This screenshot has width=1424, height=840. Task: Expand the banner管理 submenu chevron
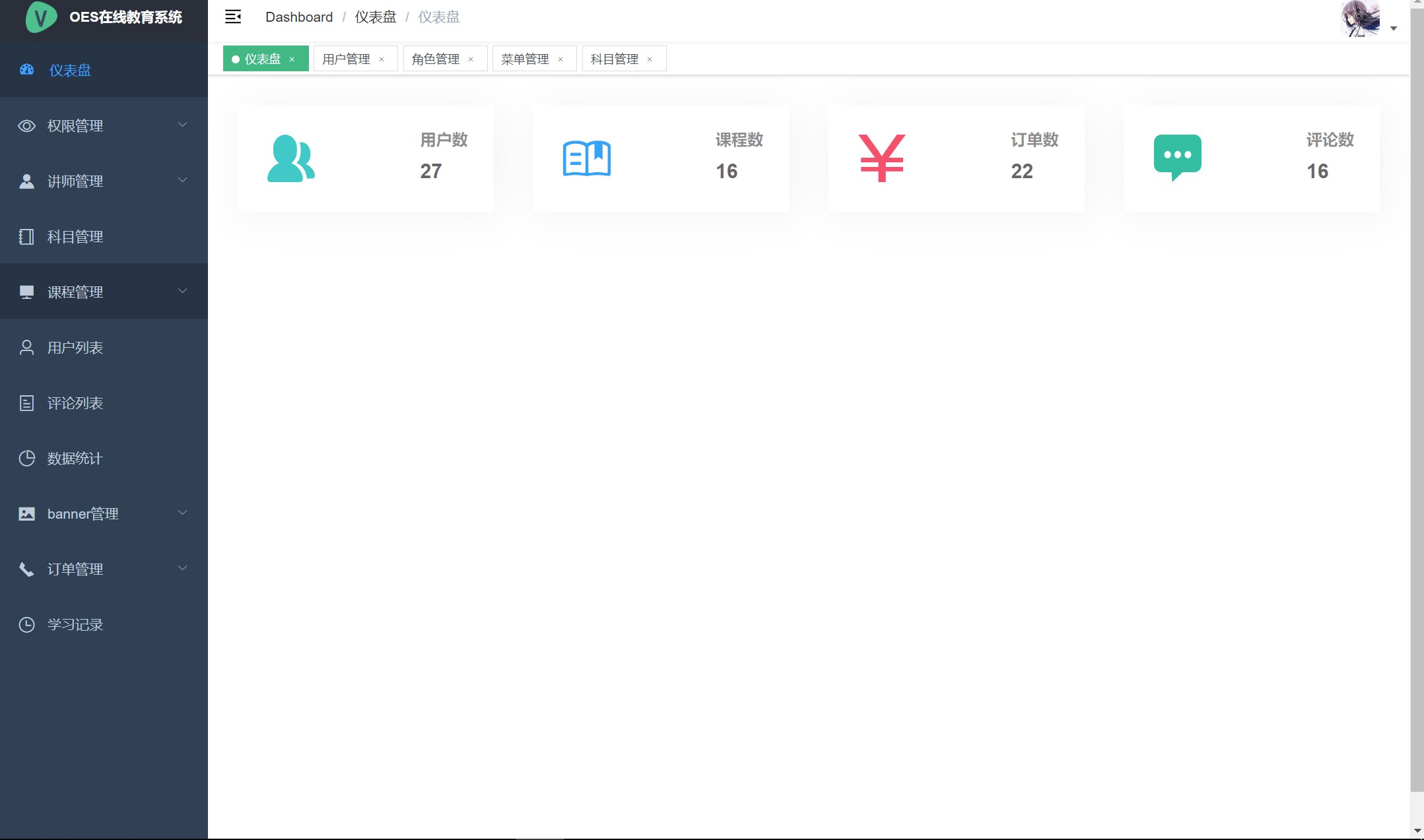pyautogui.click(x=183, y=513)
